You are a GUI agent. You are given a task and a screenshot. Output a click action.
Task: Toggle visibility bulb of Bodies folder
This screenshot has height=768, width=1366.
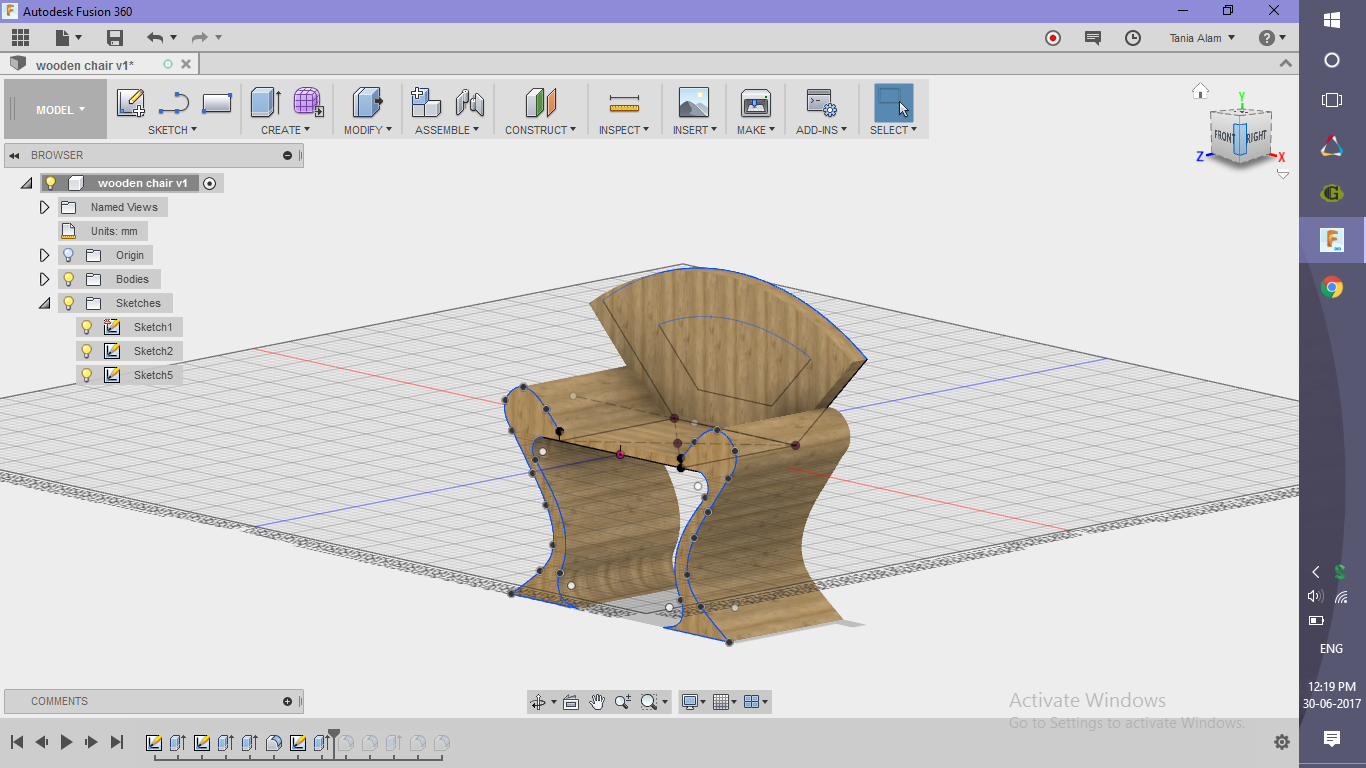[x=69, y=279]
